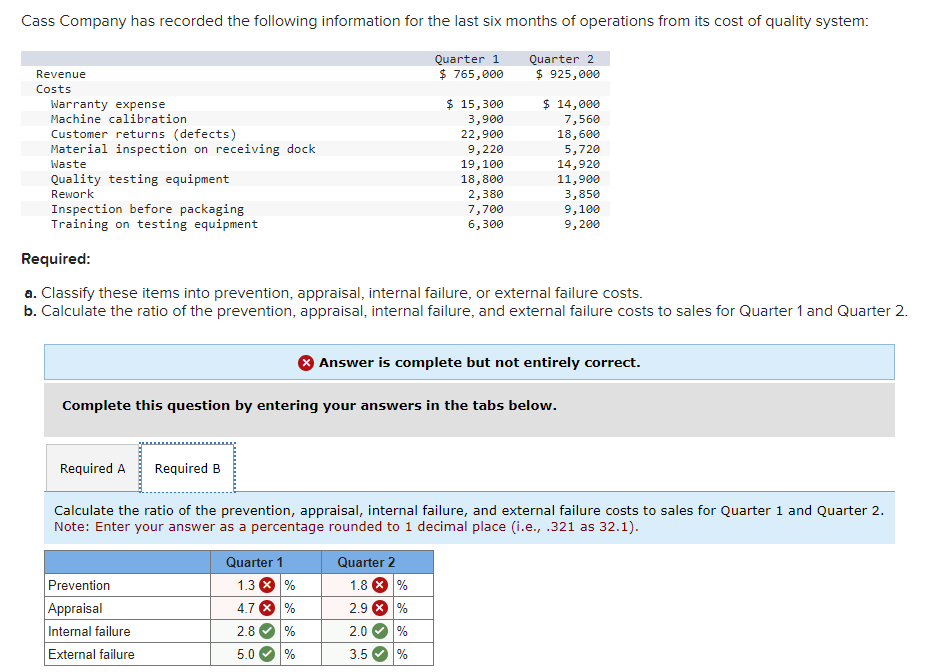
Task: Click the Appraisal row label
Action: click(75, 608)
